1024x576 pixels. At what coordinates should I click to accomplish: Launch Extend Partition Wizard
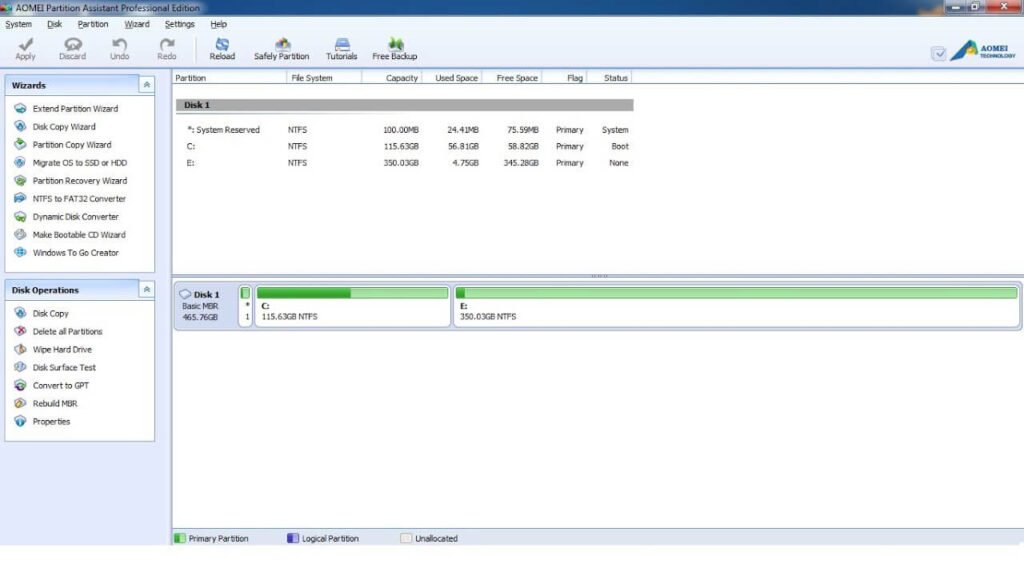tap(75, 109)
